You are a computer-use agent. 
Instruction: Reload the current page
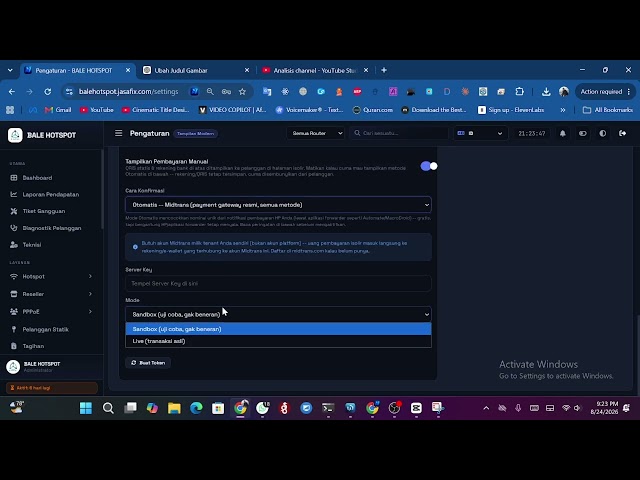(48, 91)
